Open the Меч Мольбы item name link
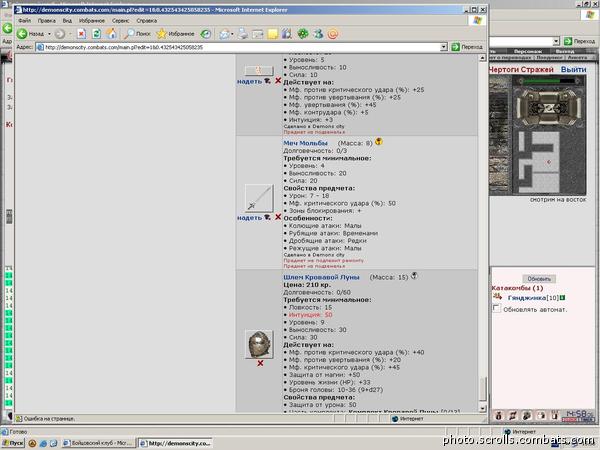 305,143
